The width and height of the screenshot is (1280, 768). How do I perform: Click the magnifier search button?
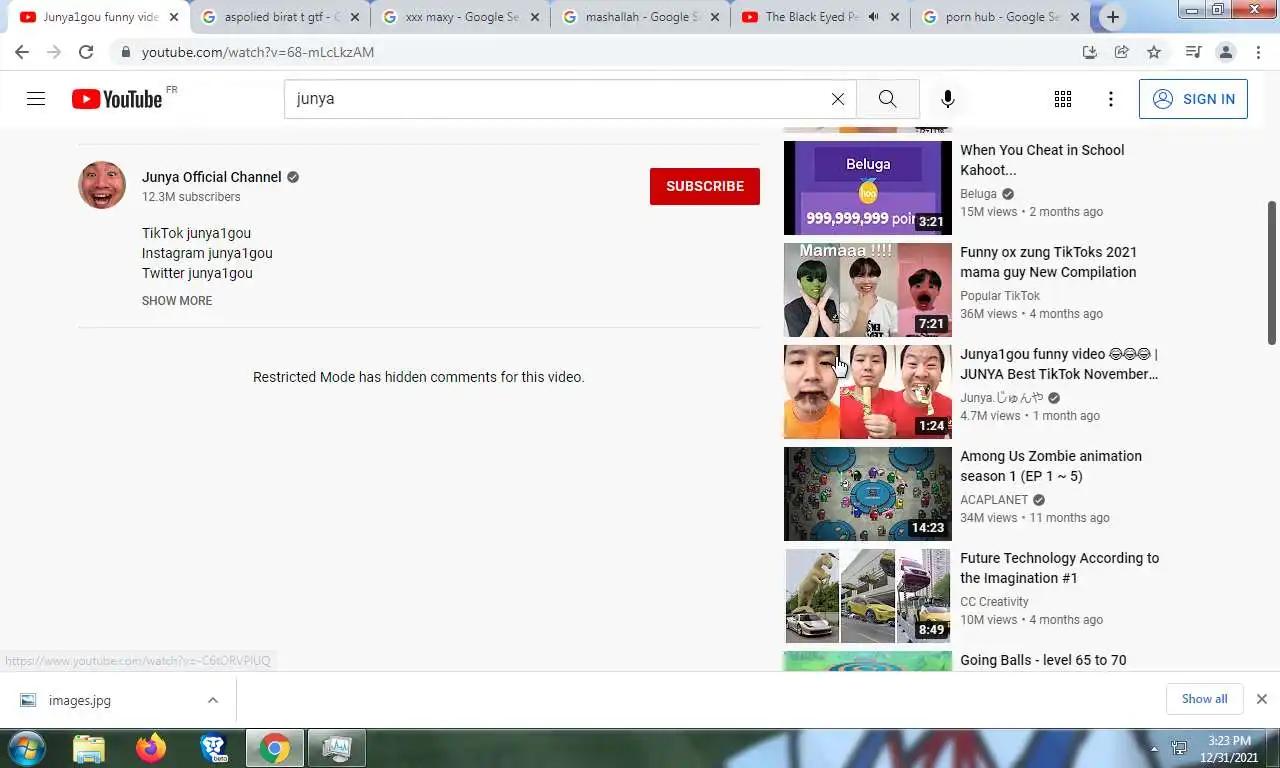887,99
